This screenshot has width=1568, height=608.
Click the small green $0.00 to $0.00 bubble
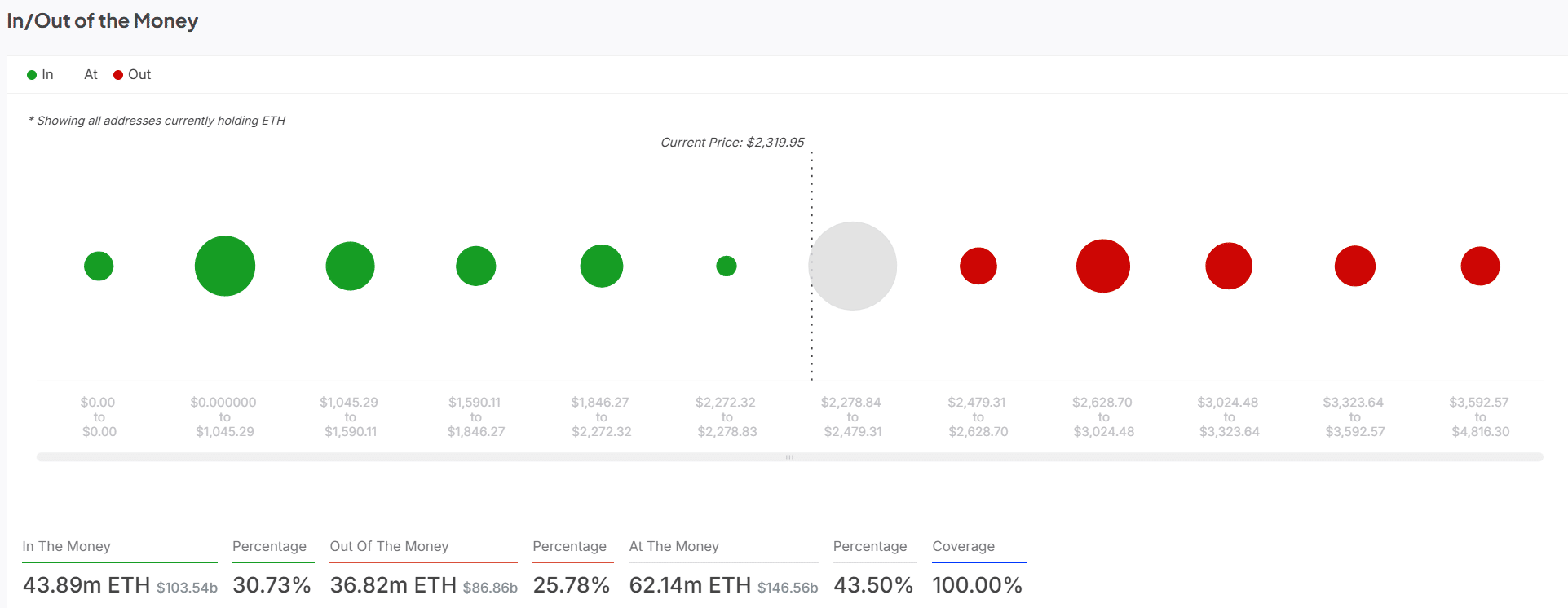pyautogui.click(x=99, y=266)
